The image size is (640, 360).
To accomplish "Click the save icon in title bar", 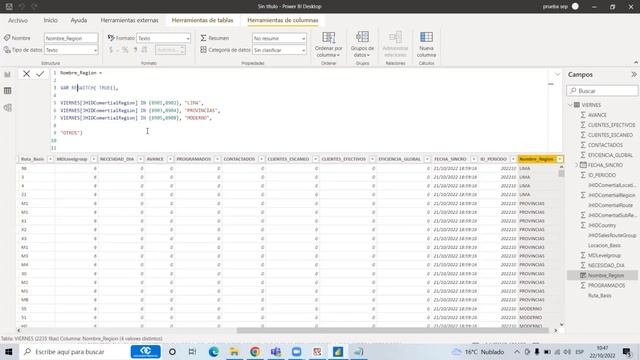I will pyautogui.click(x=9, y=7).
